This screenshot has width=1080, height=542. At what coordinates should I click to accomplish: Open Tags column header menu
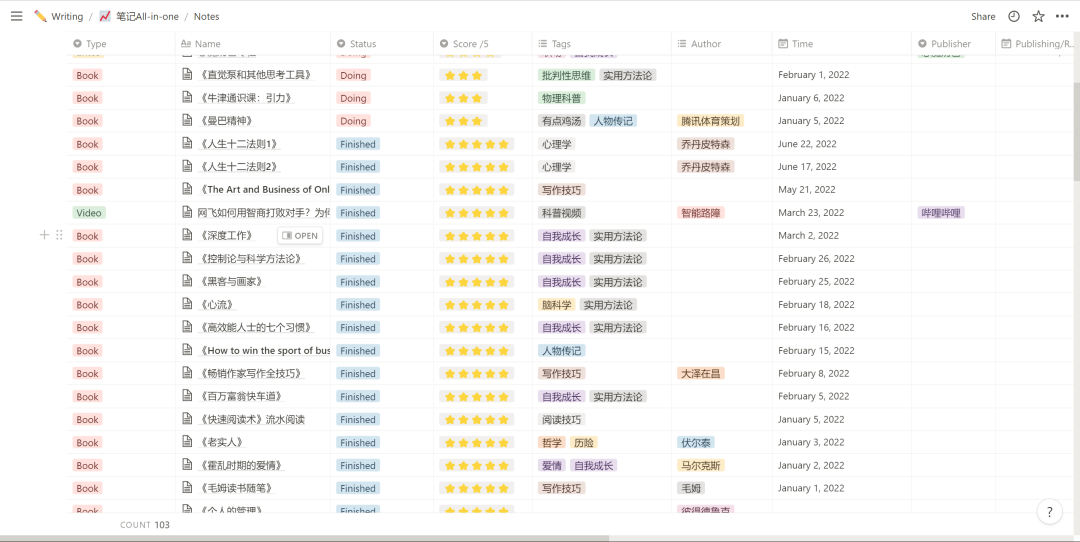click(x=602, y=43)
